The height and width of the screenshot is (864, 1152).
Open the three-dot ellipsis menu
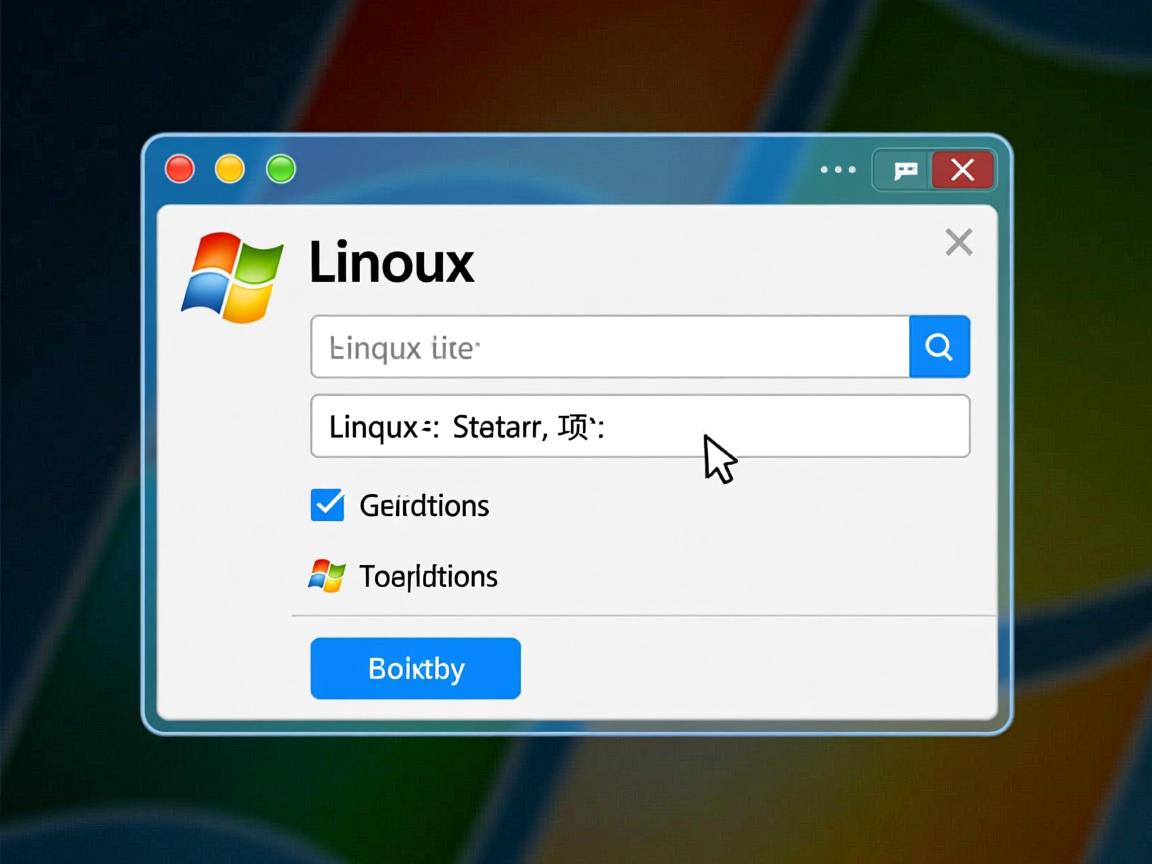pos(837,169)
